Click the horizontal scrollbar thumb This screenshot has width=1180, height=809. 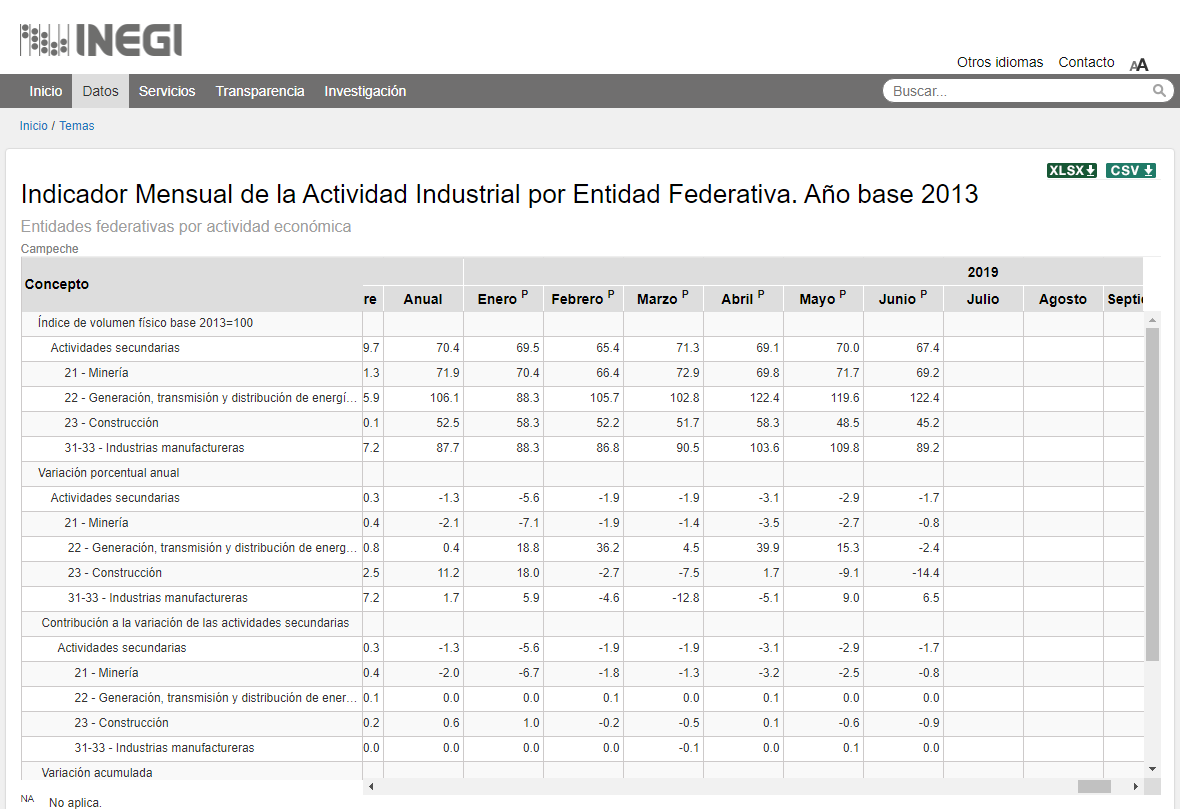(x=1094, y=786)
